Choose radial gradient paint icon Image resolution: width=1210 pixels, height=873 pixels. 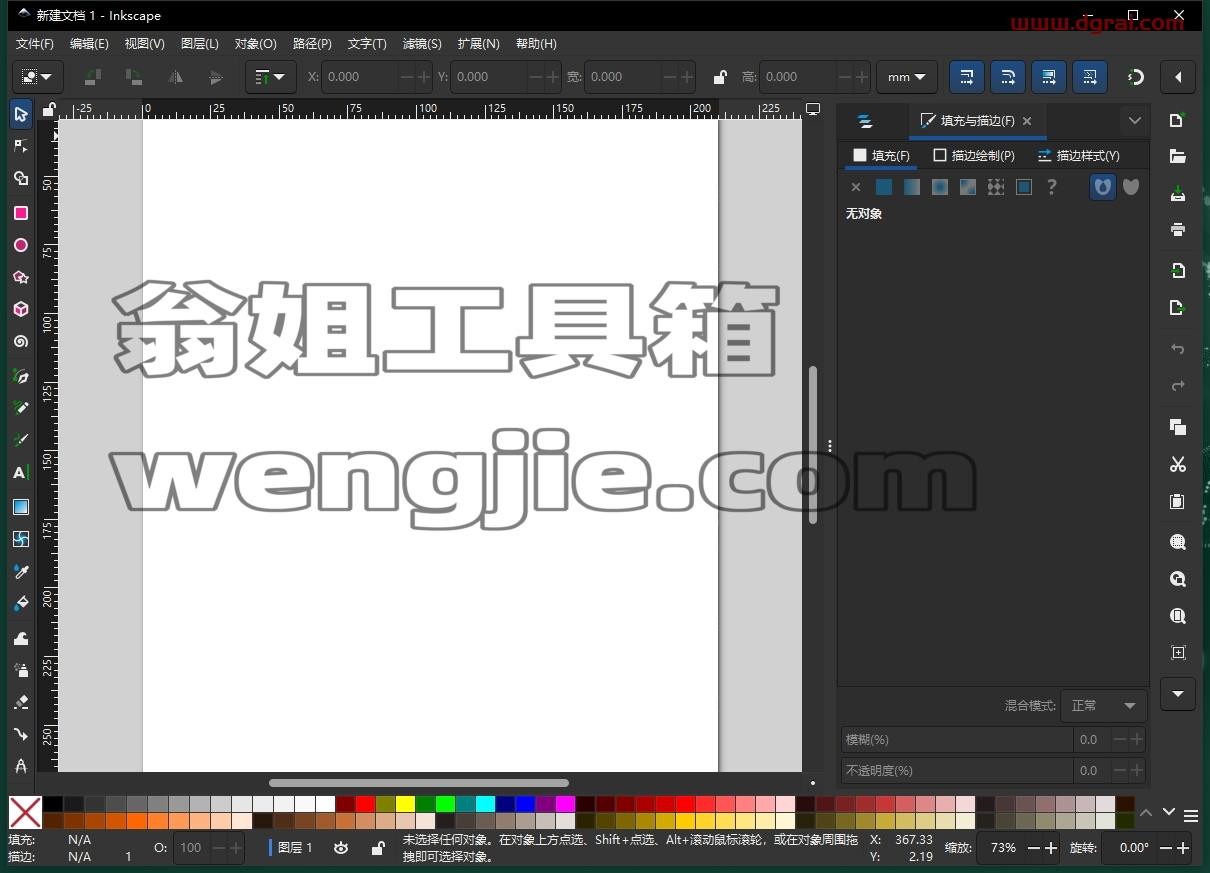(940, 187)
